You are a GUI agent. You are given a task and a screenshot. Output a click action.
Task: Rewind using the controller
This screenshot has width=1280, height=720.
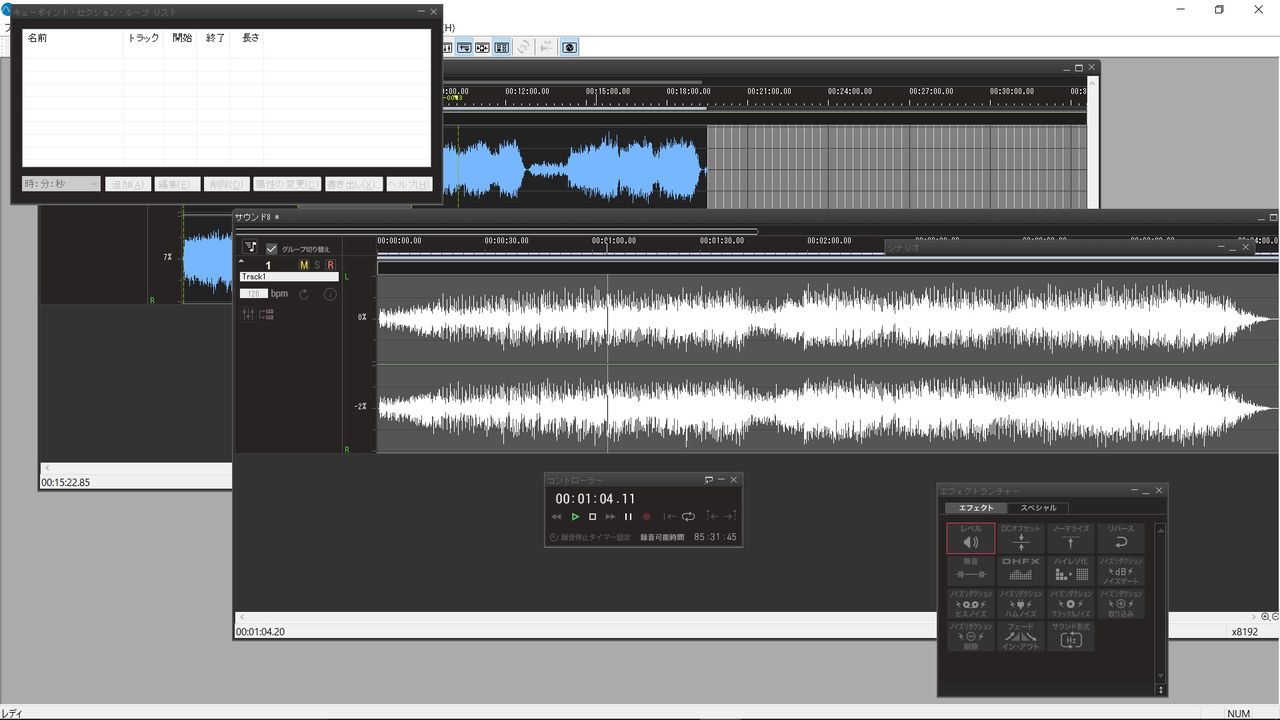tap(556, 517)
